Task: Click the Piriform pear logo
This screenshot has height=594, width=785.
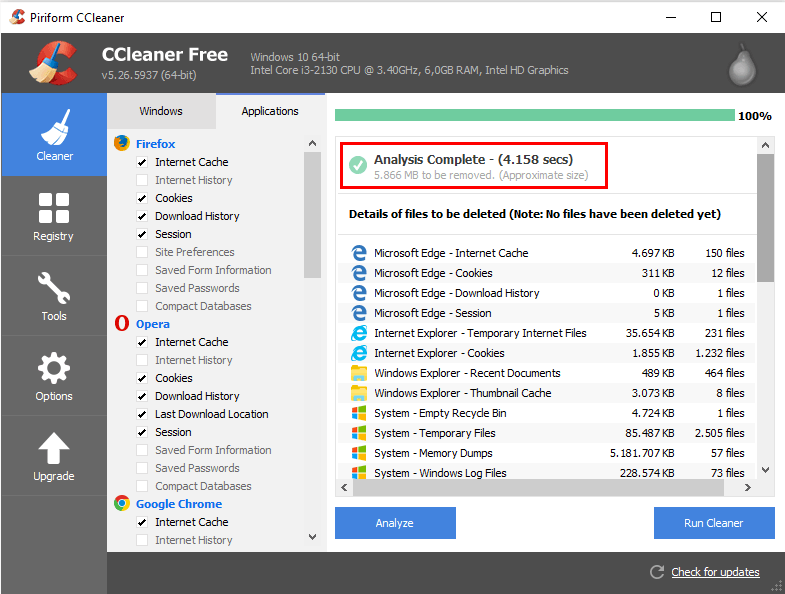Action: (x=742, y=65)
